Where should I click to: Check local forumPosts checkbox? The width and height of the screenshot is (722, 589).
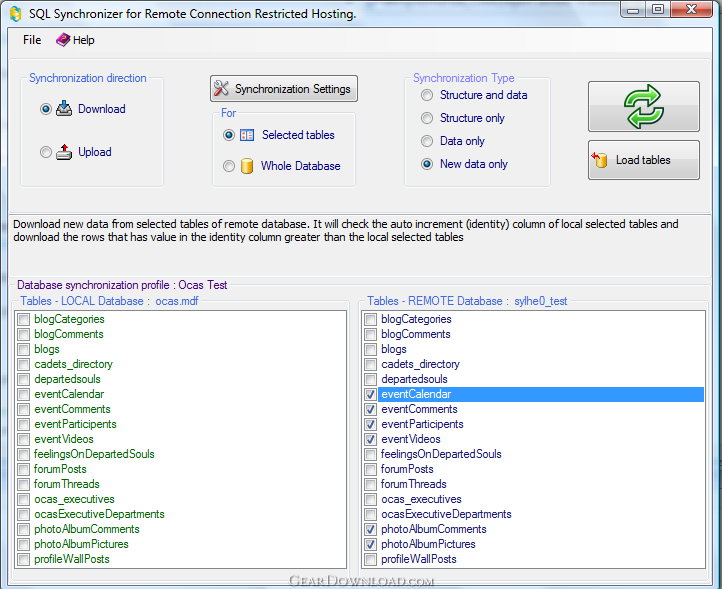tap(23, 469)
